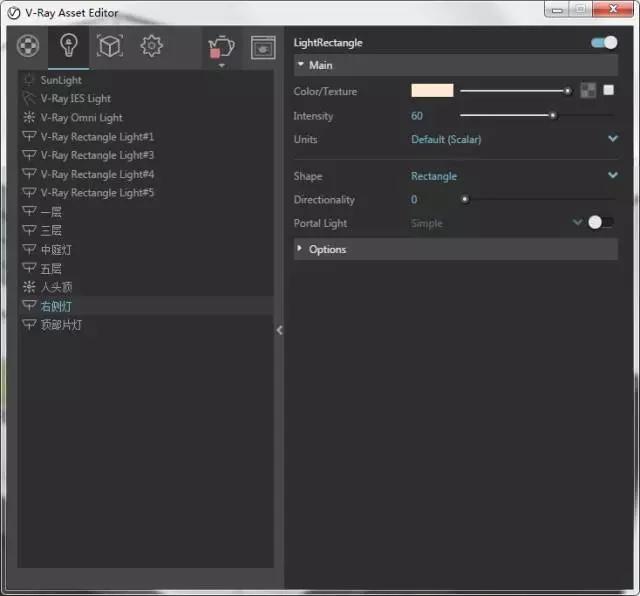Toggle the Portal Light switch
The width and height of the screenshot is (640, 596).
[601, 222]
